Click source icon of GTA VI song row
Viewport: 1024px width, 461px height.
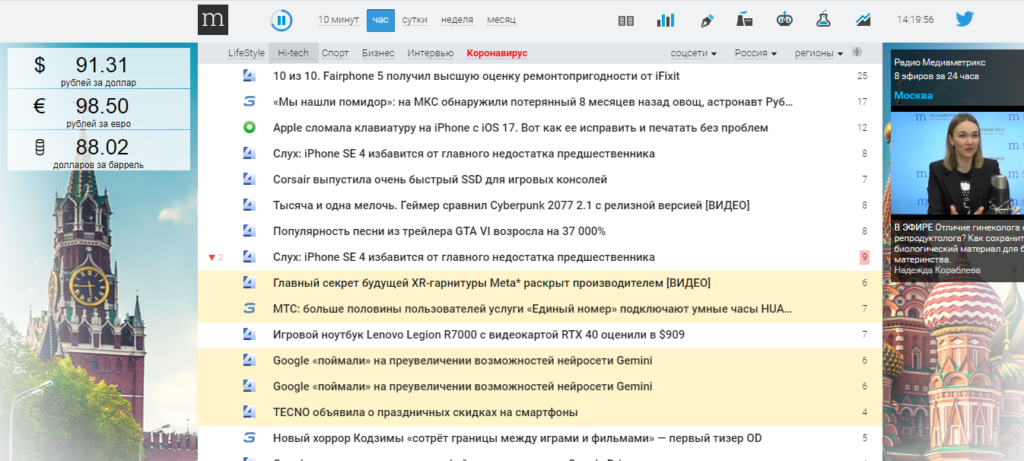249,231
